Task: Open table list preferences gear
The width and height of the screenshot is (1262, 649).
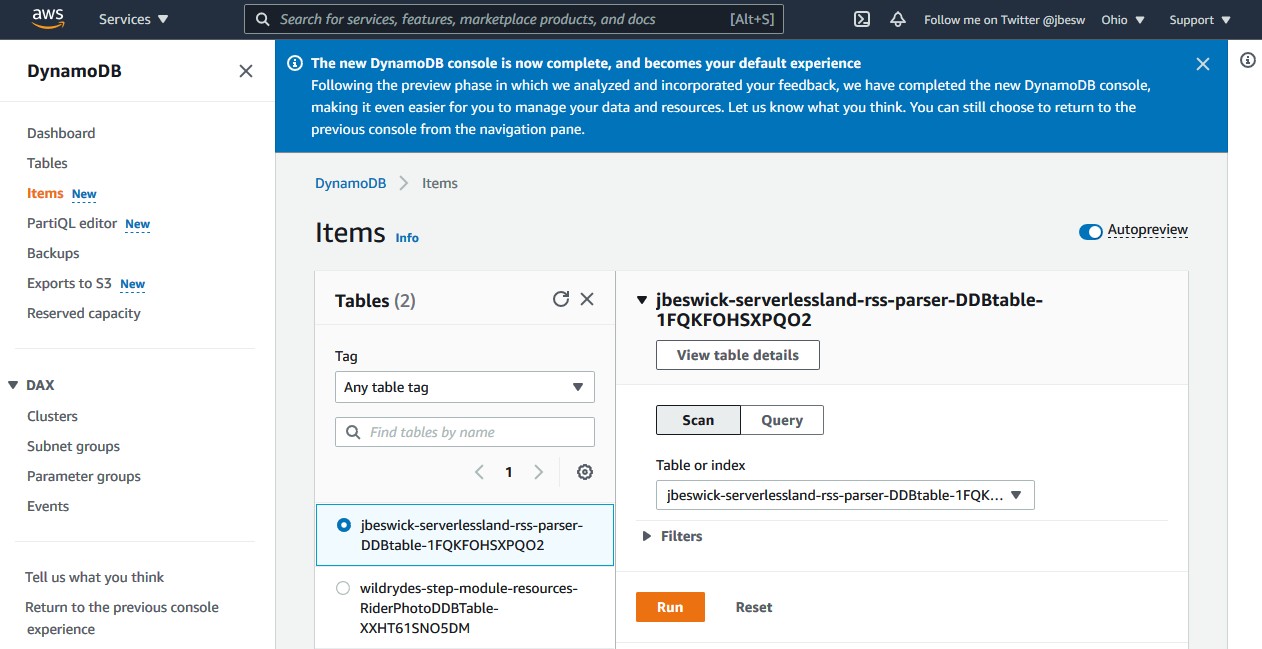Action: coord(585,472)
